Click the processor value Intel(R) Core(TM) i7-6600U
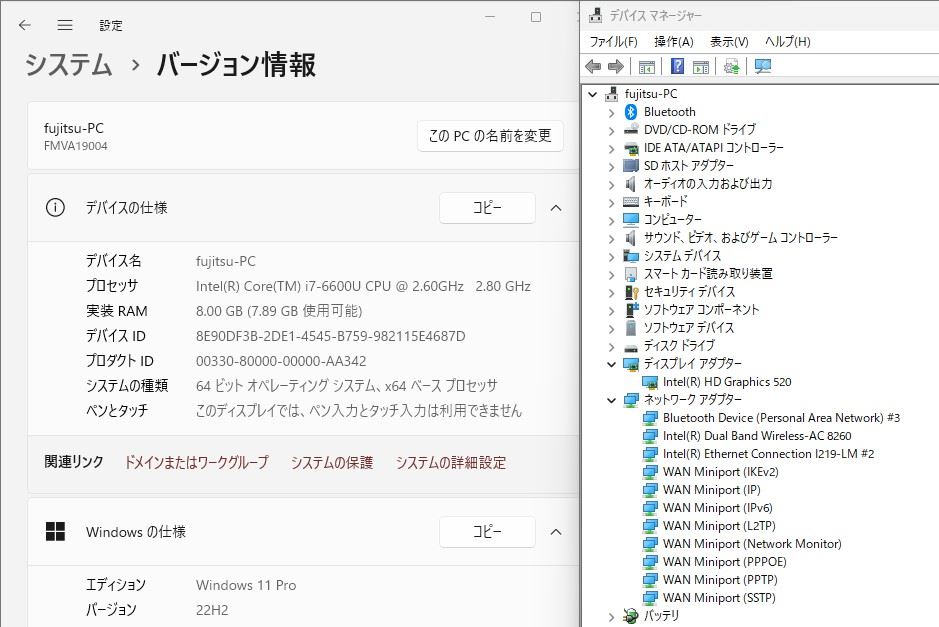939x627 pixels. [363, 286]
